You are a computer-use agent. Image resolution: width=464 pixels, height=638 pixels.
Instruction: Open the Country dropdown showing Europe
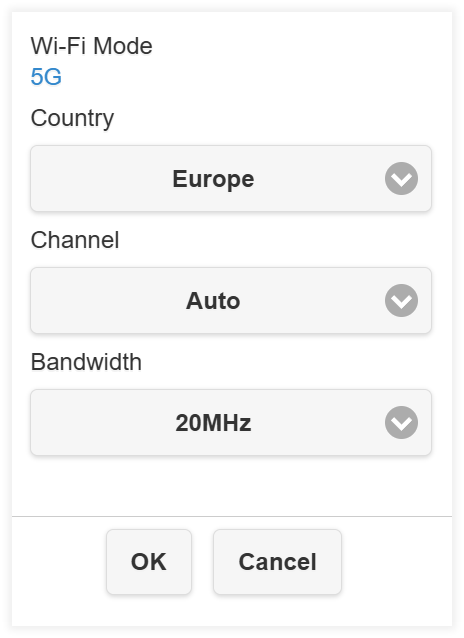click(x=231, y=178)
